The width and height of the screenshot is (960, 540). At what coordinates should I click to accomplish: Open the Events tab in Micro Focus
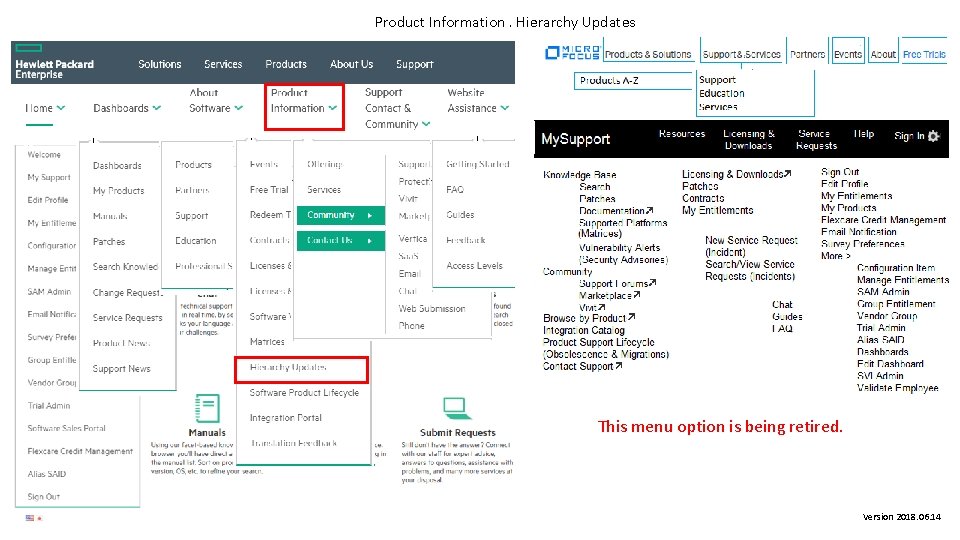point(847,54)
